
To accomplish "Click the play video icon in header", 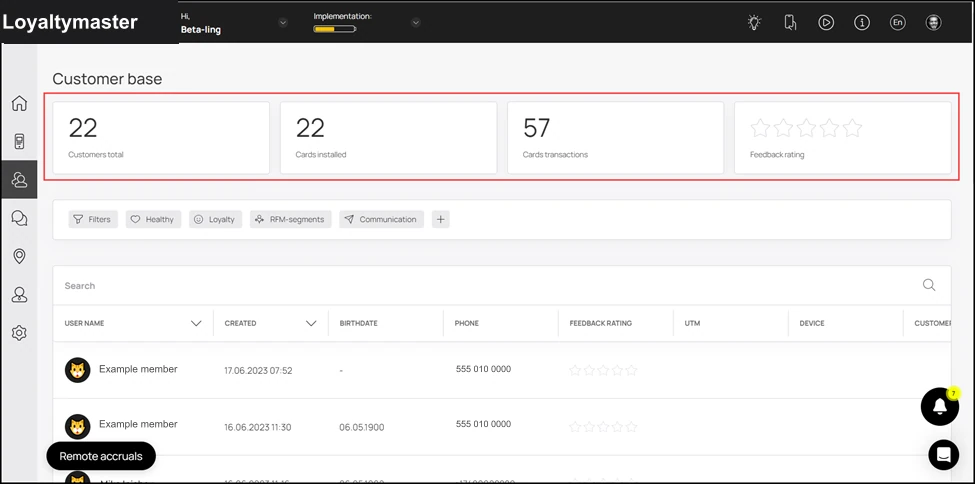I will (x=826, y=22).
